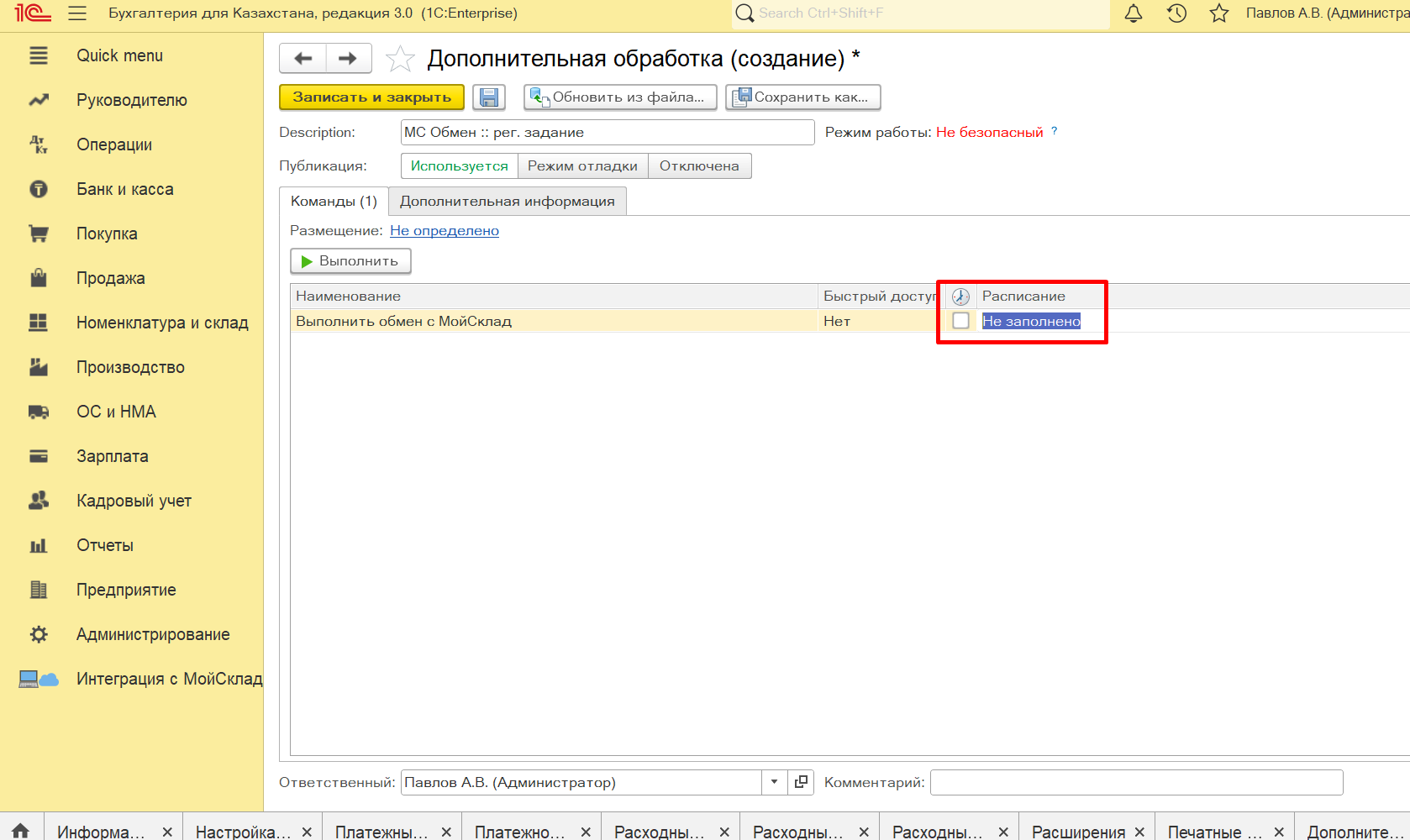Viewport: 1410px width, 840px height.
Task: Click the Зарплата card icon
Action: pos(39,456)
